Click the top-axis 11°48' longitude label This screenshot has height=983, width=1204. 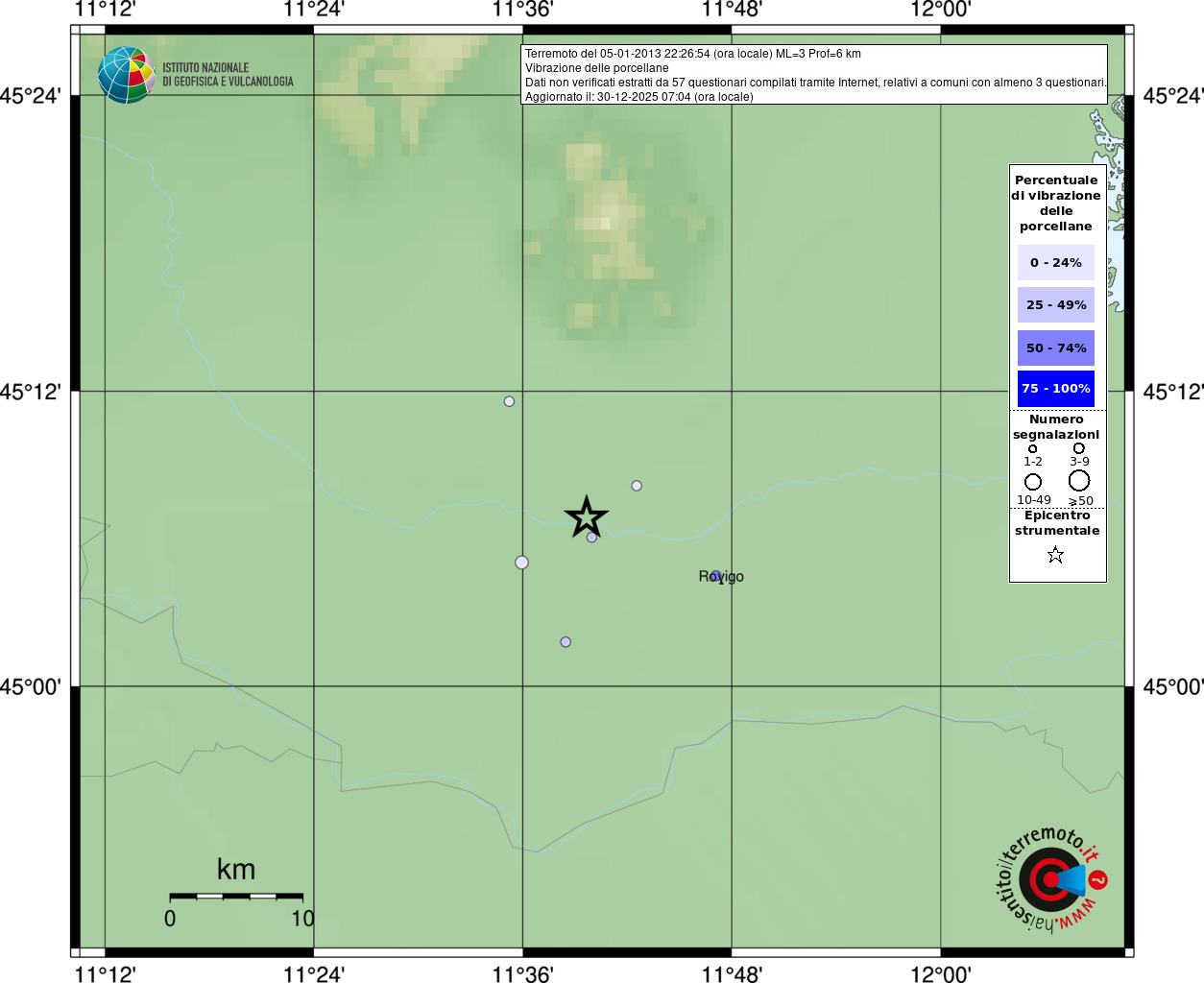coord(732,10)
